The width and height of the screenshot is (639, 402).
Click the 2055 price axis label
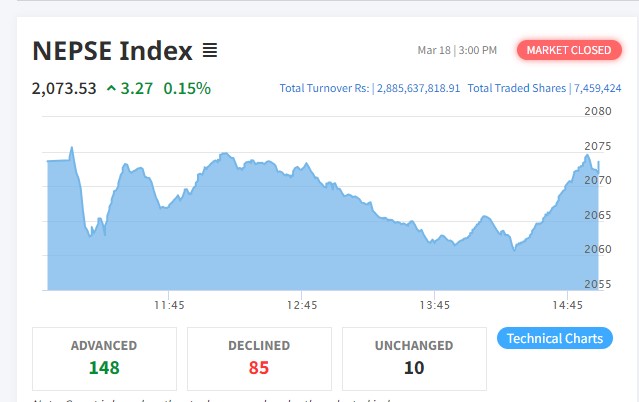tap(597, 284)
